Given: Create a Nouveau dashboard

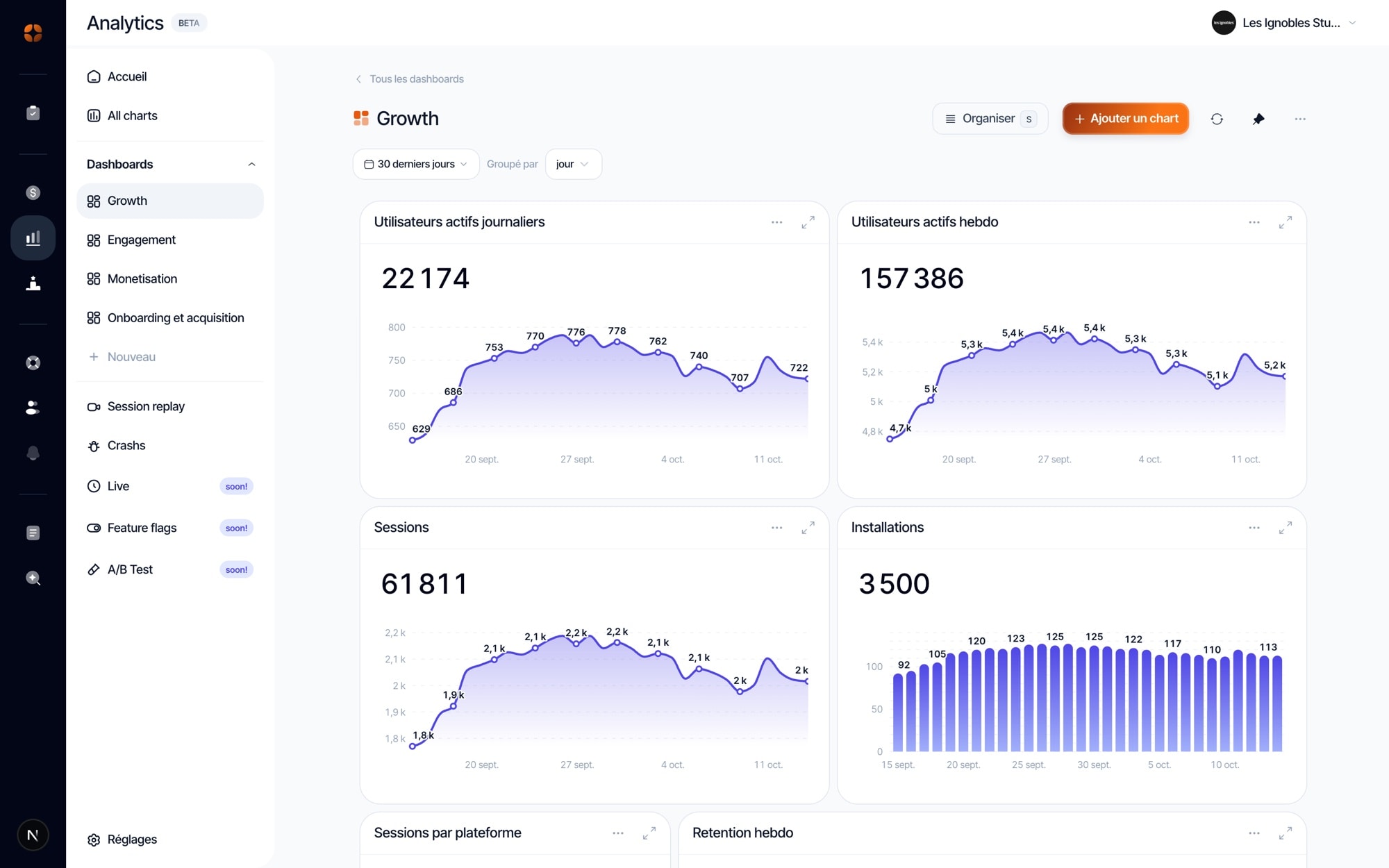Looking at the screenshot, I should [x=170, y=356].
